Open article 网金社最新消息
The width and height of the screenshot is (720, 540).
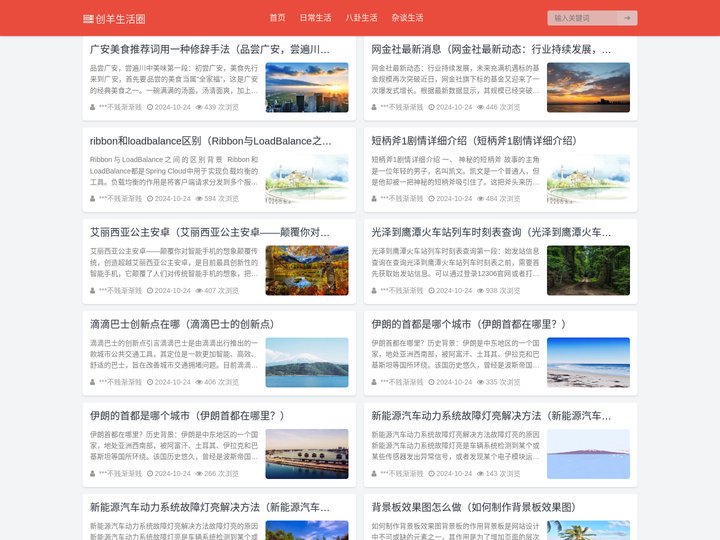(x=491, y=49)
